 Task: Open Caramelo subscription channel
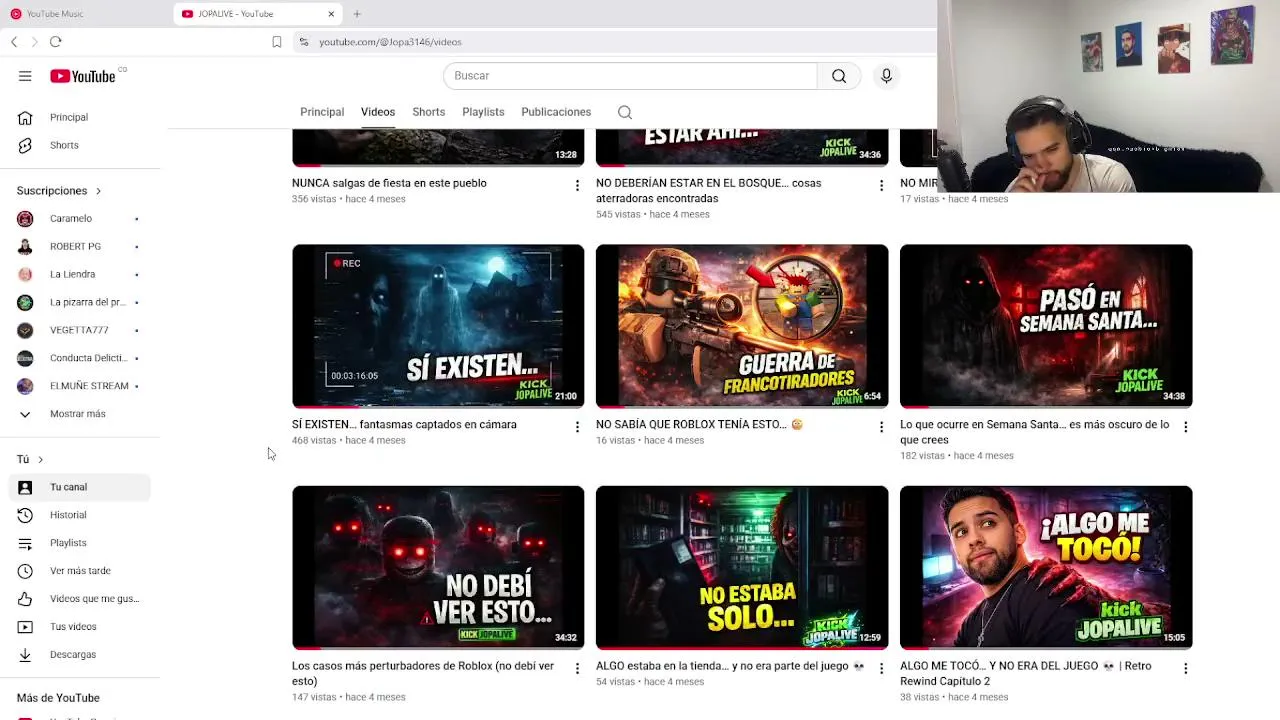[x=80, y=219]
